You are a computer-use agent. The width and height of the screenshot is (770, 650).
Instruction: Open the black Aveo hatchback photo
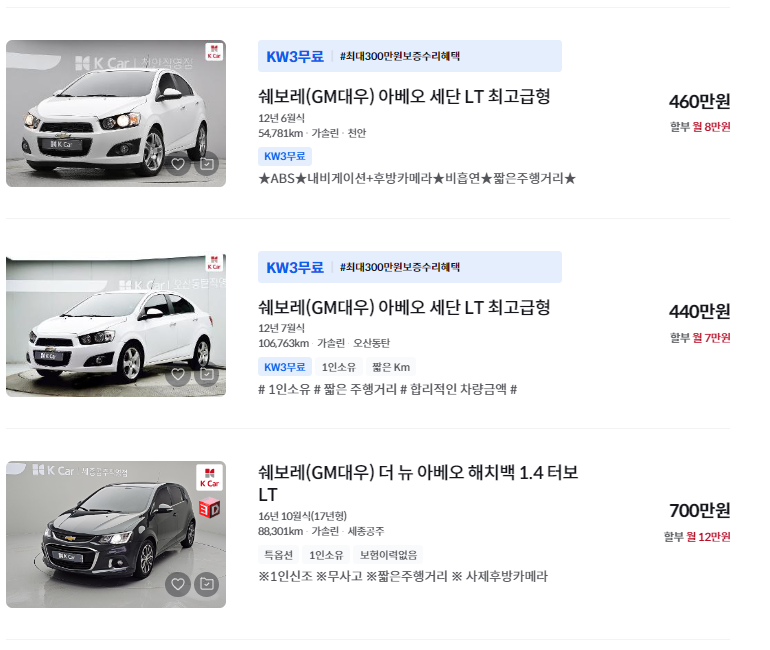click(x=116, y=534)
